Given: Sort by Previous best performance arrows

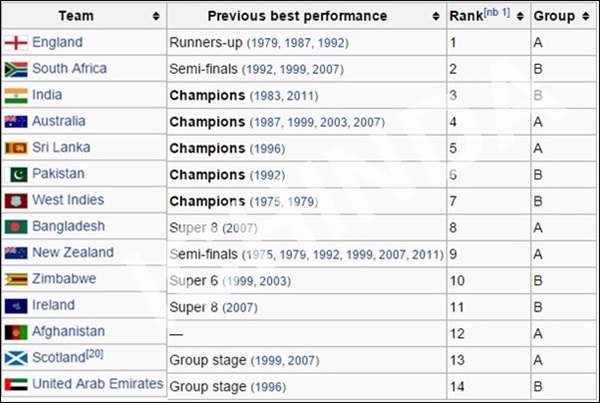Looking at the screenshot, I should [x=435, y=16].
